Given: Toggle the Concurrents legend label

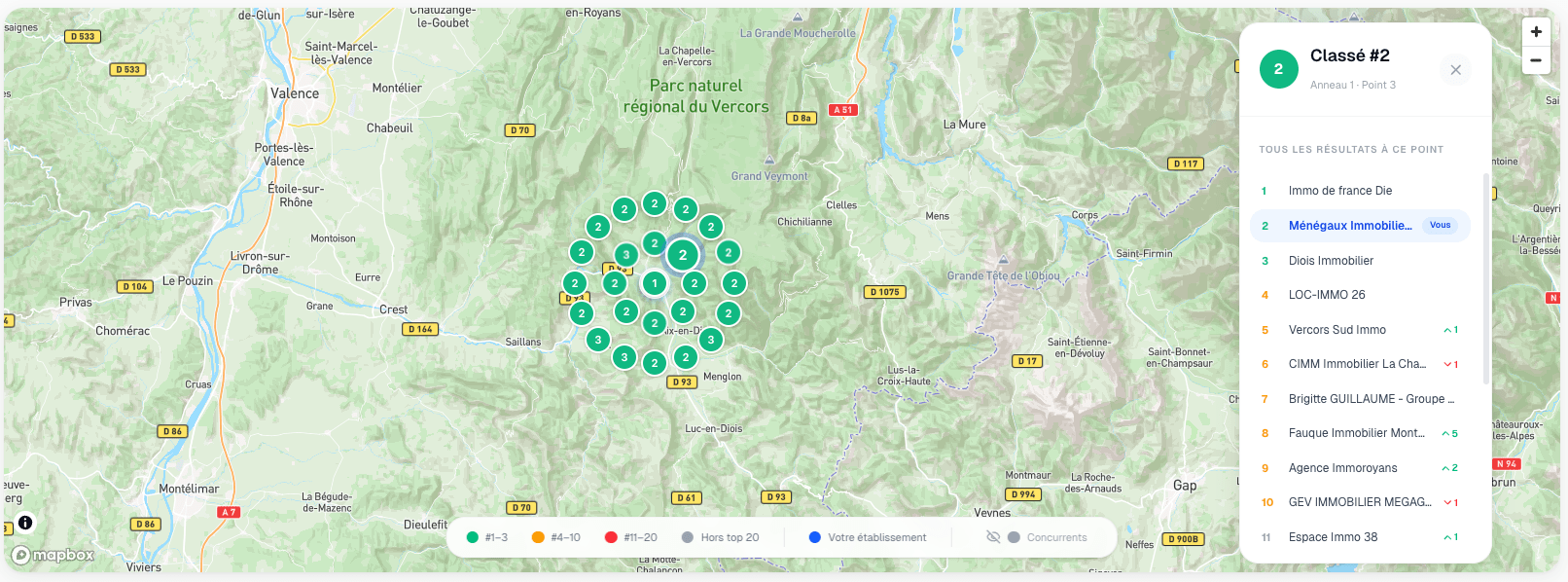Looking at the screenshot, I should [1056, 537].
